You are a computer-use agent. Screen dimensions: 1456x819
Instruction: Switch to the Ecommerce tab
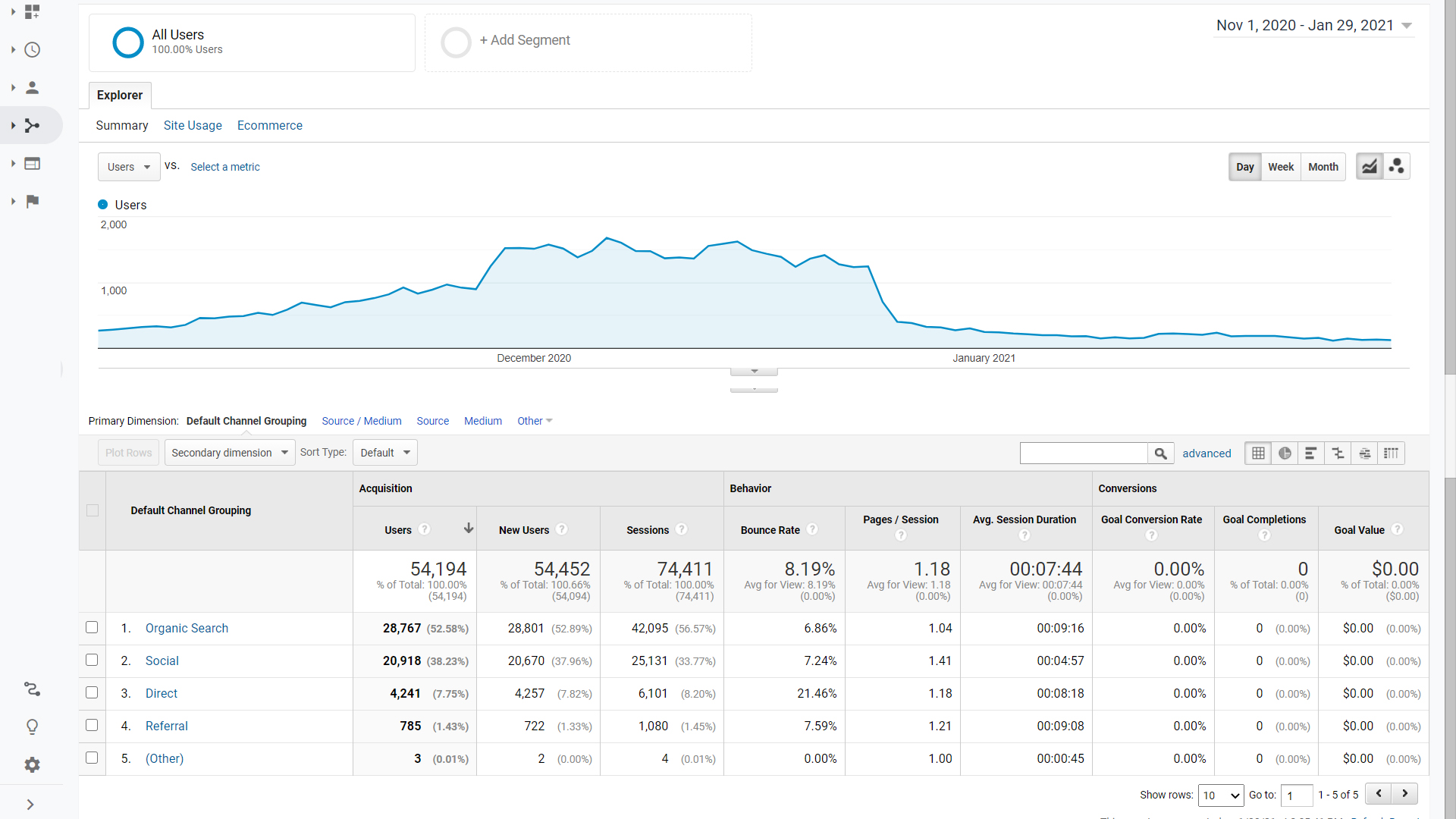tap(270, 126)
